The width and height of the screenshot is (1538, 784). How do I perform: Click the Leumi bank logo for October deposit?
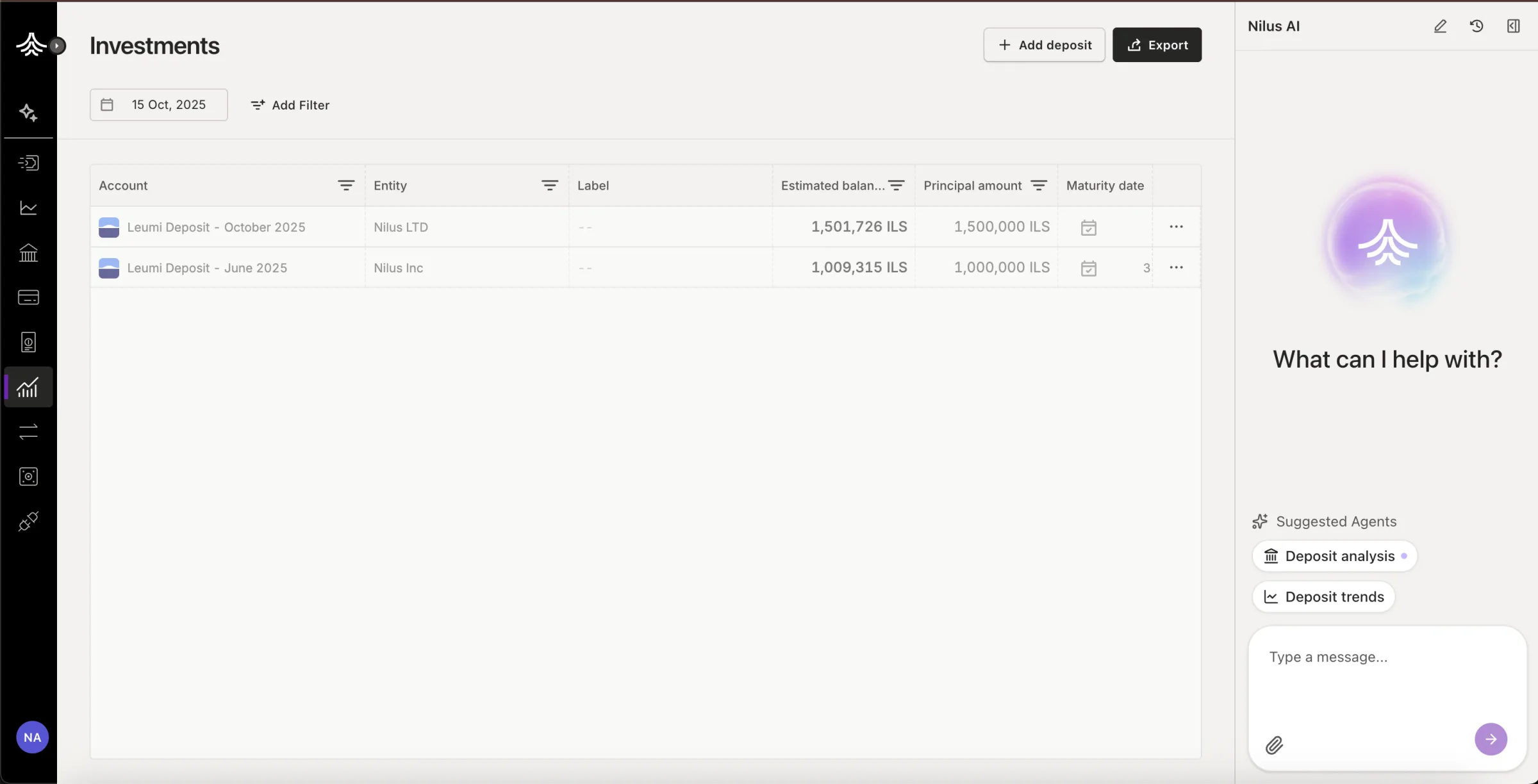(109, 227)
